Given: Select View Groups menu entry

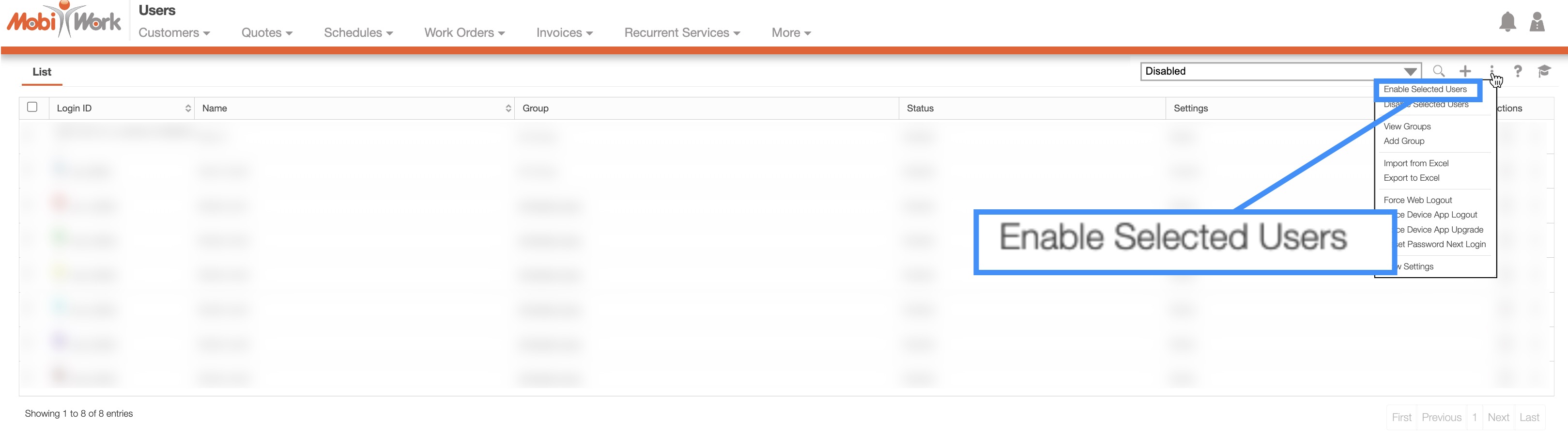Looking at the screenshot, I should coord(1407,127).
